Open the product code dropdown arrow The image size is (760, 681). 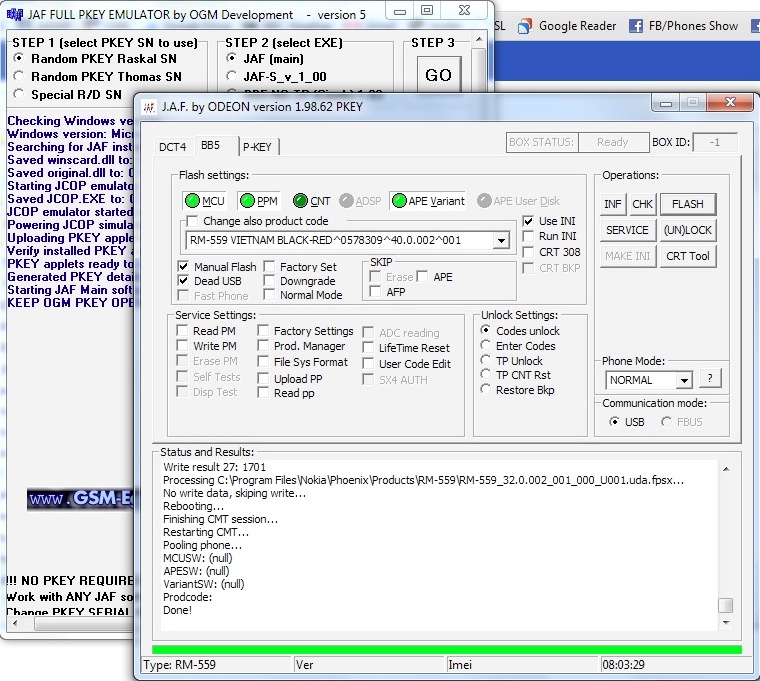point(501,240)
